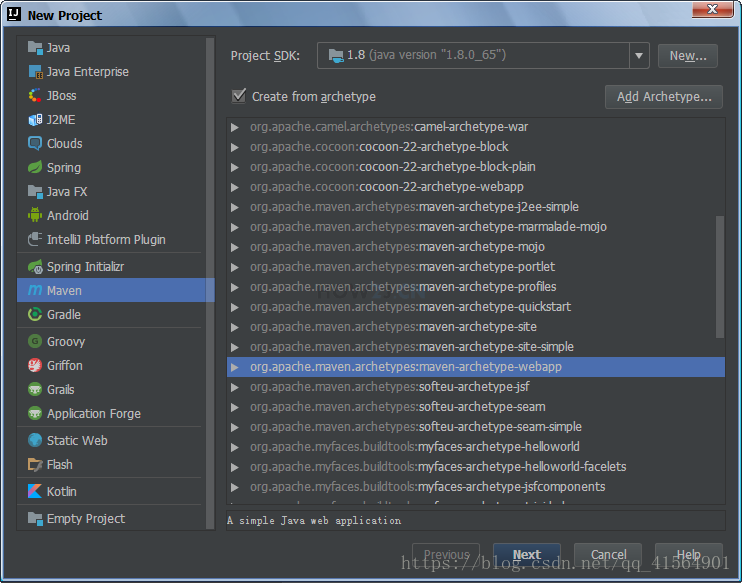
Task: Click the Clouds speech-bubble icon
Action: coord(35,143)
